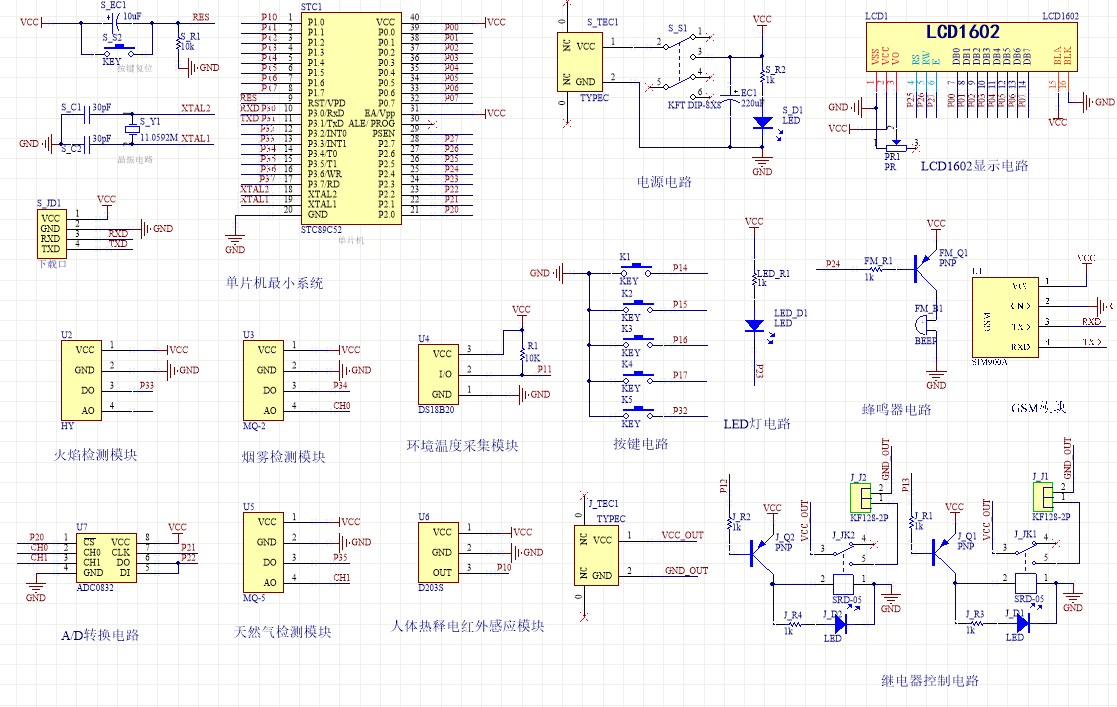This screenshot has width=1117, height=707.
Task: Select the '单片机最小系统' caption
Action: [x=274, y=283]
